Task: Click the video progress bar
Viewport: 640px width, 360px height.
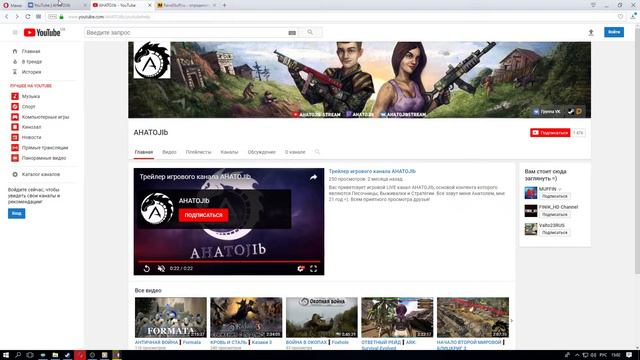Action: pyautogui.click(x=229, y=261)
